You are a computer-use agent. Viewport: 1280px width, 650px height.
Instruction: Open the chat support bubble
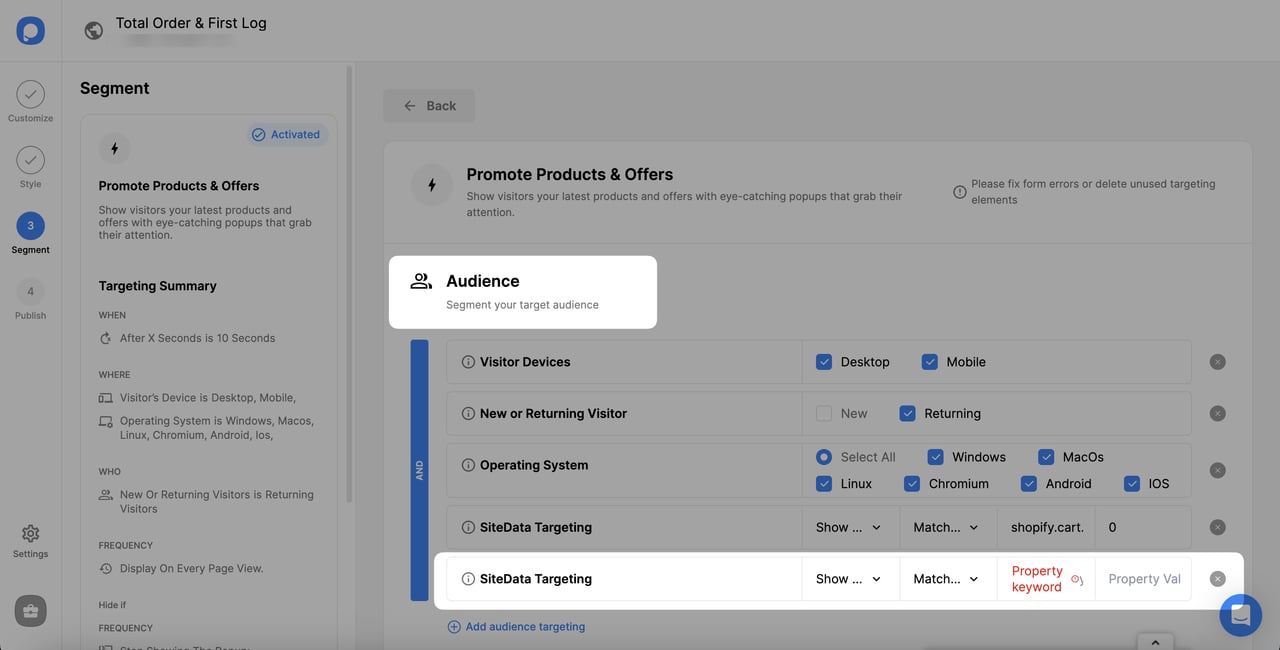1241,615
